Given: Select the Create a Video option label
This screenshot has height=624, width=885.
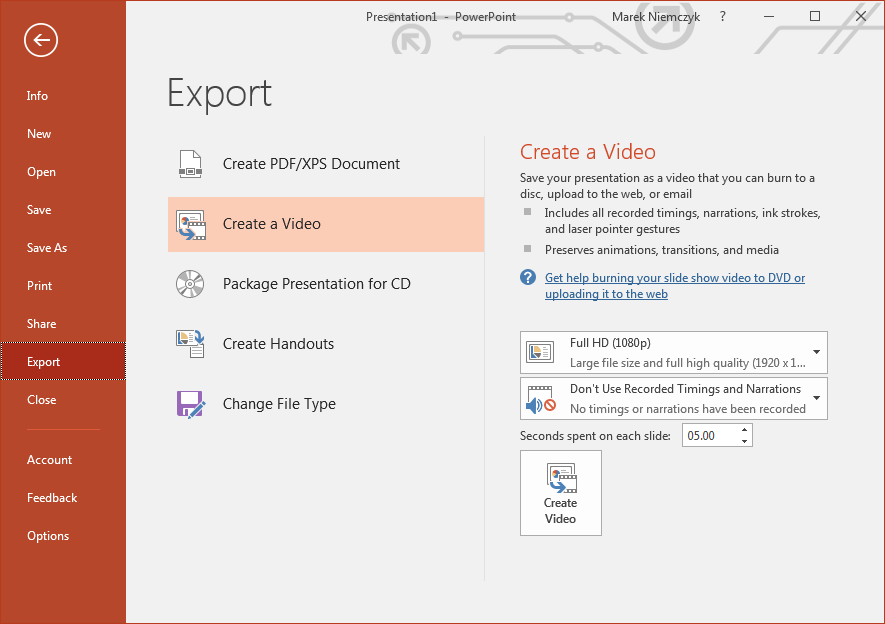Looking at the screenshot, I should [271, 224].
